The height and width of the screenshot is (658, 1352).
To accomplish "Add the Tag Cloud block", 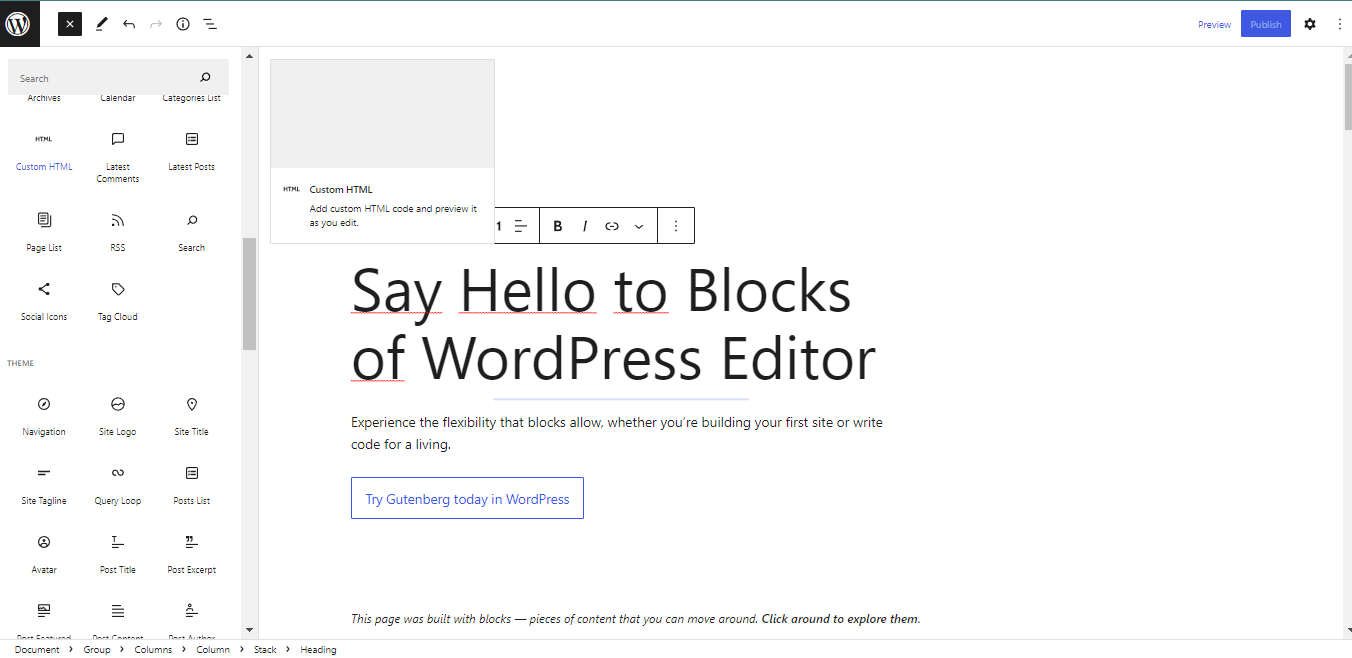I will (118, 301).
